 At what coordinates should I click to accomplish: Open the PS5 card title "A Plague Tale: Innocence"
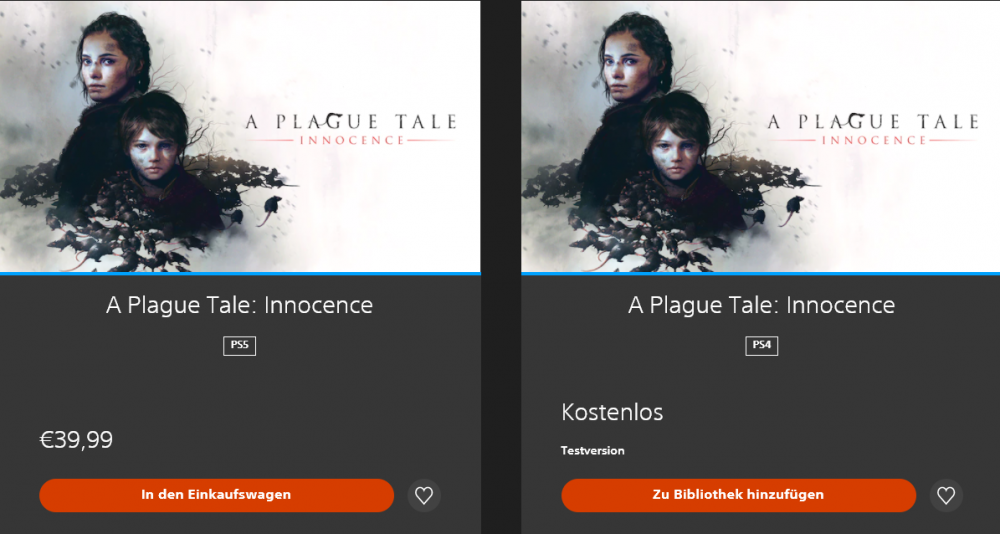pyautogui.click(x=240, y=305)
